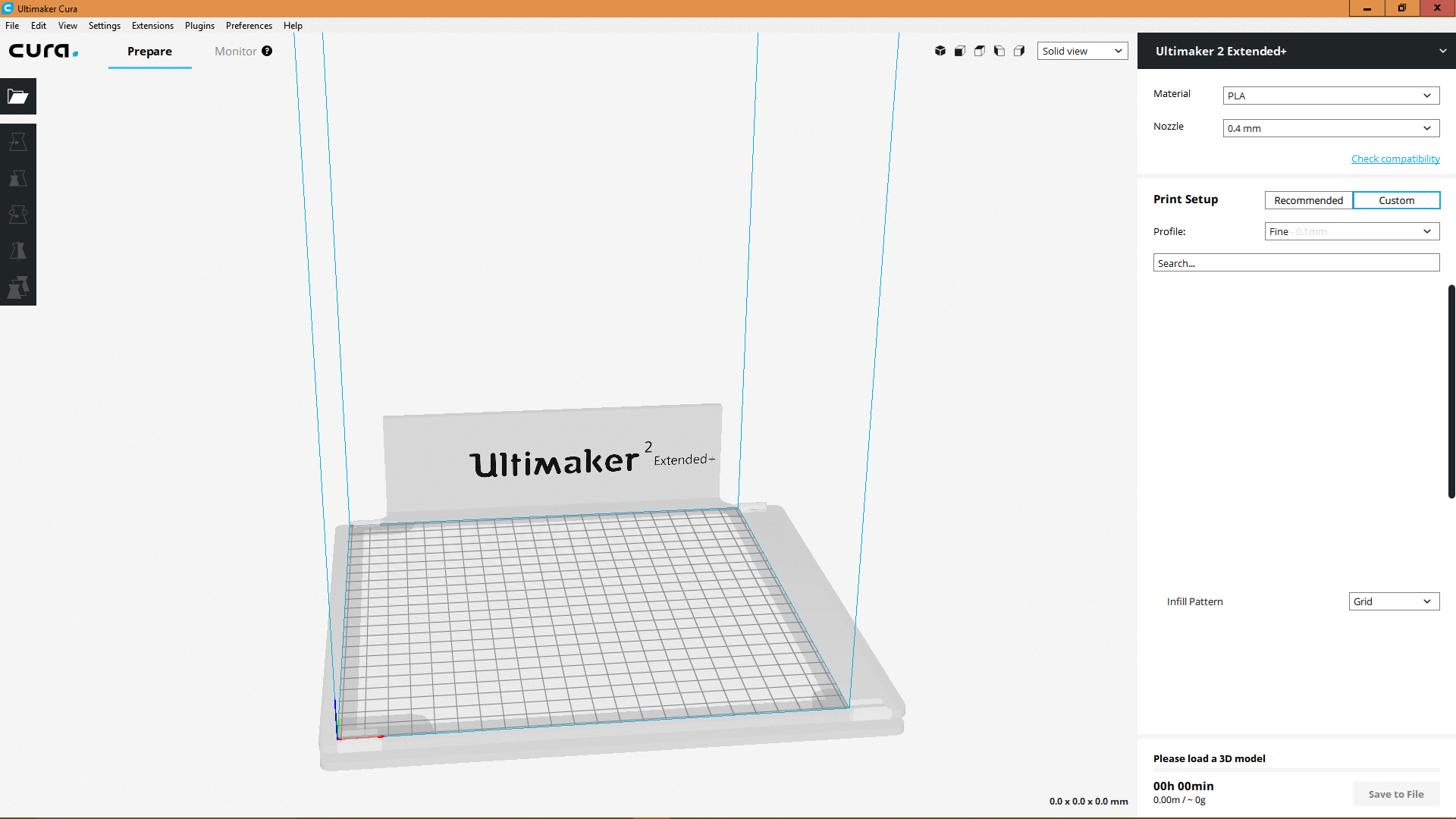Click the Check compatibility link
The width and height of the screenshot is (1456, 819).
[1395, 158]
